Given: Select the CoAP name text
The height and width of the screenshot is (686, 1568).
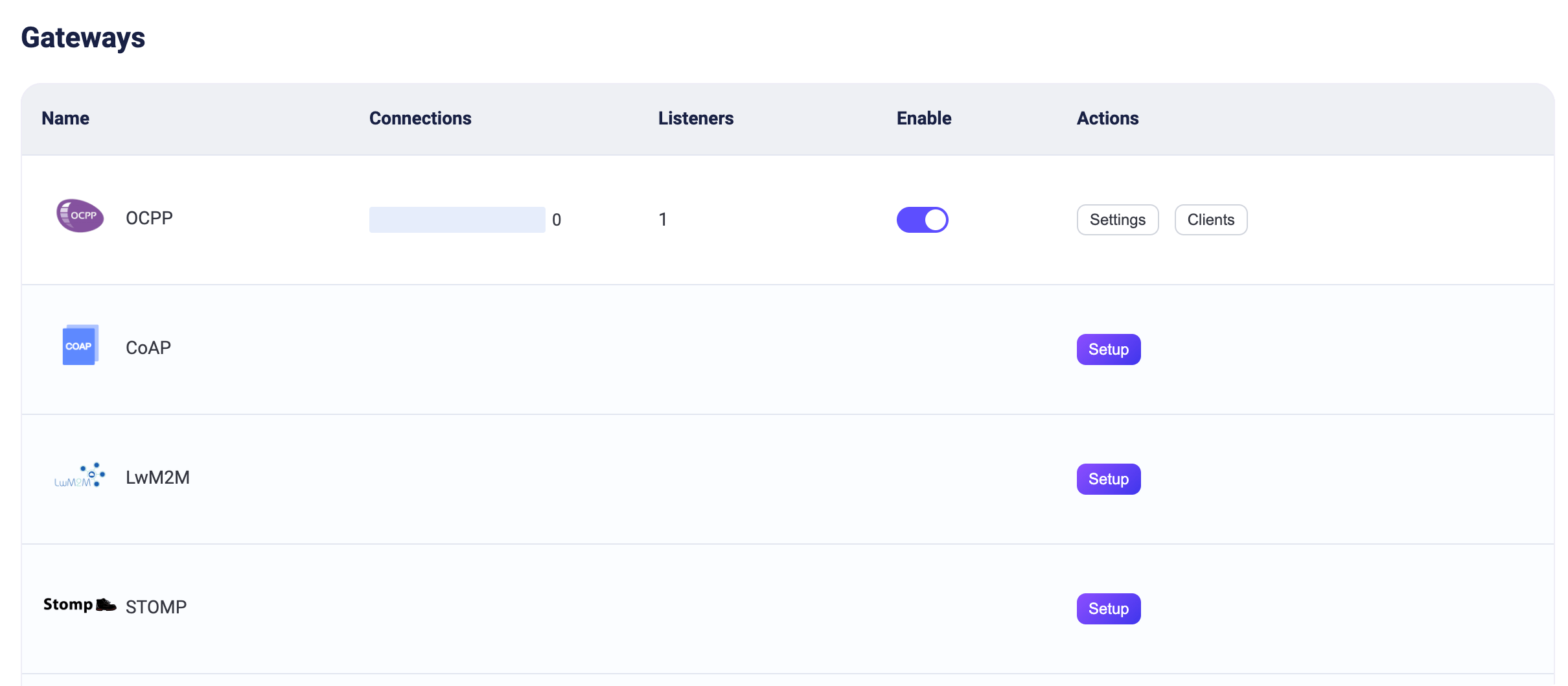Looking at the screenshot, I should coord(148,348).
